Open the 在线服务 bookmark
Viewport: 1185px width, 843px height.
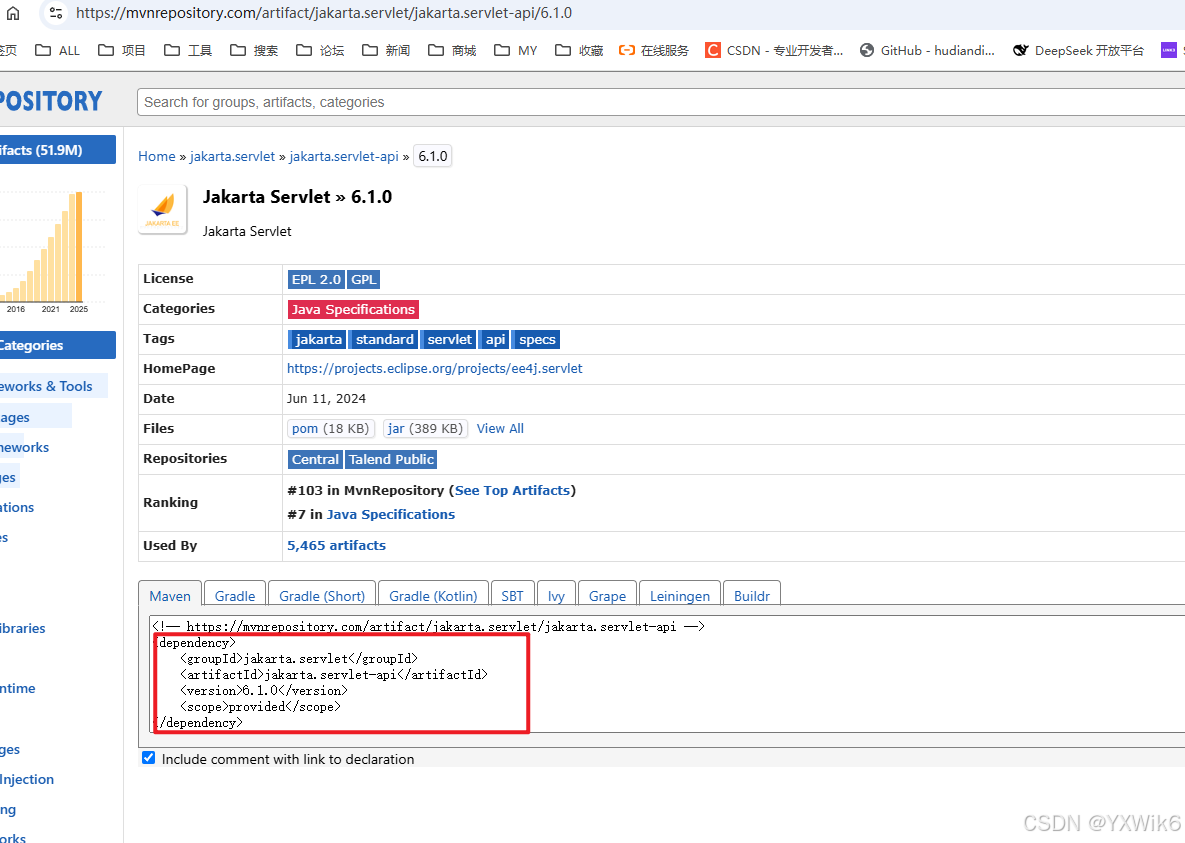click(x=654, y=51)
